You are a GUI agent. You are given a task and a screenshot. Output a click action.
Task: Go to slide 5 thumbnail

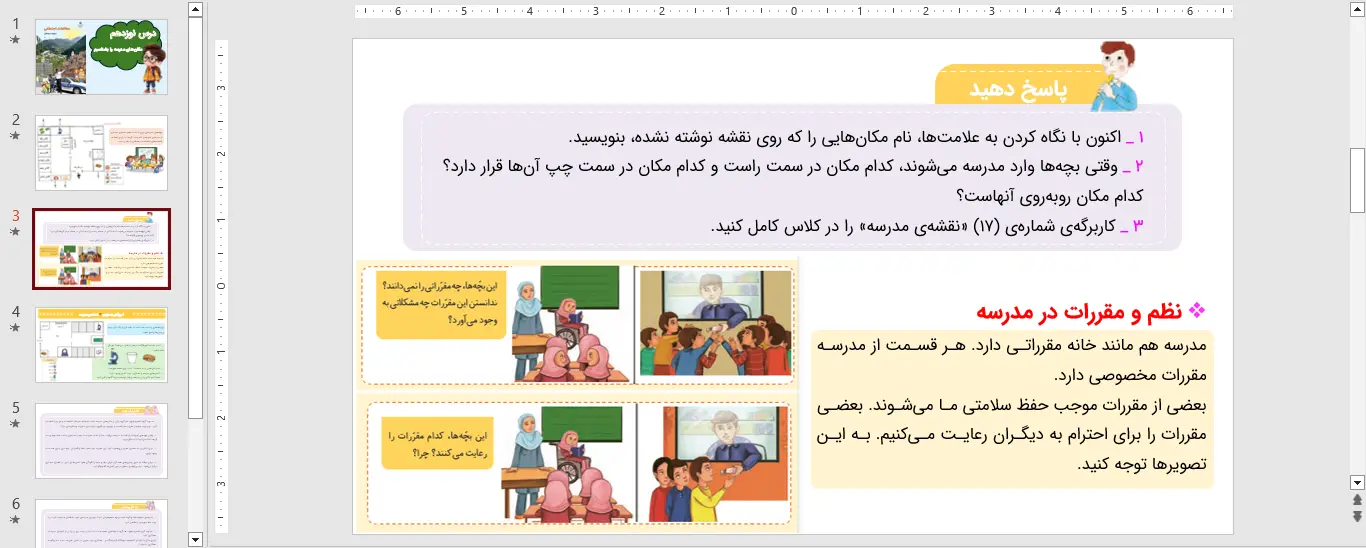click(x=101, y=440)
